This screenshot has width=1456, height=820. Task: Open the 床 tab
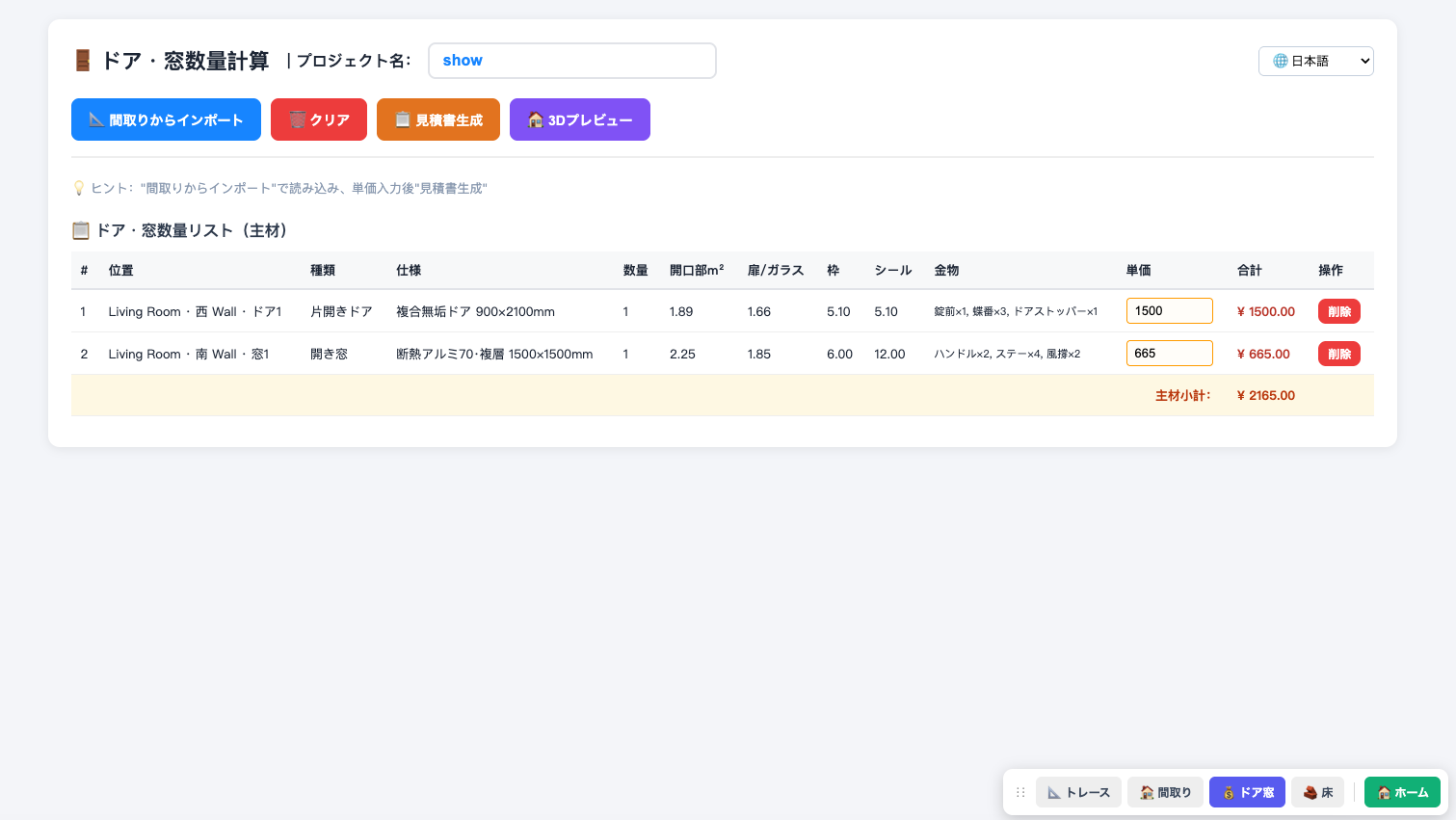click(x=1317, y=792)
